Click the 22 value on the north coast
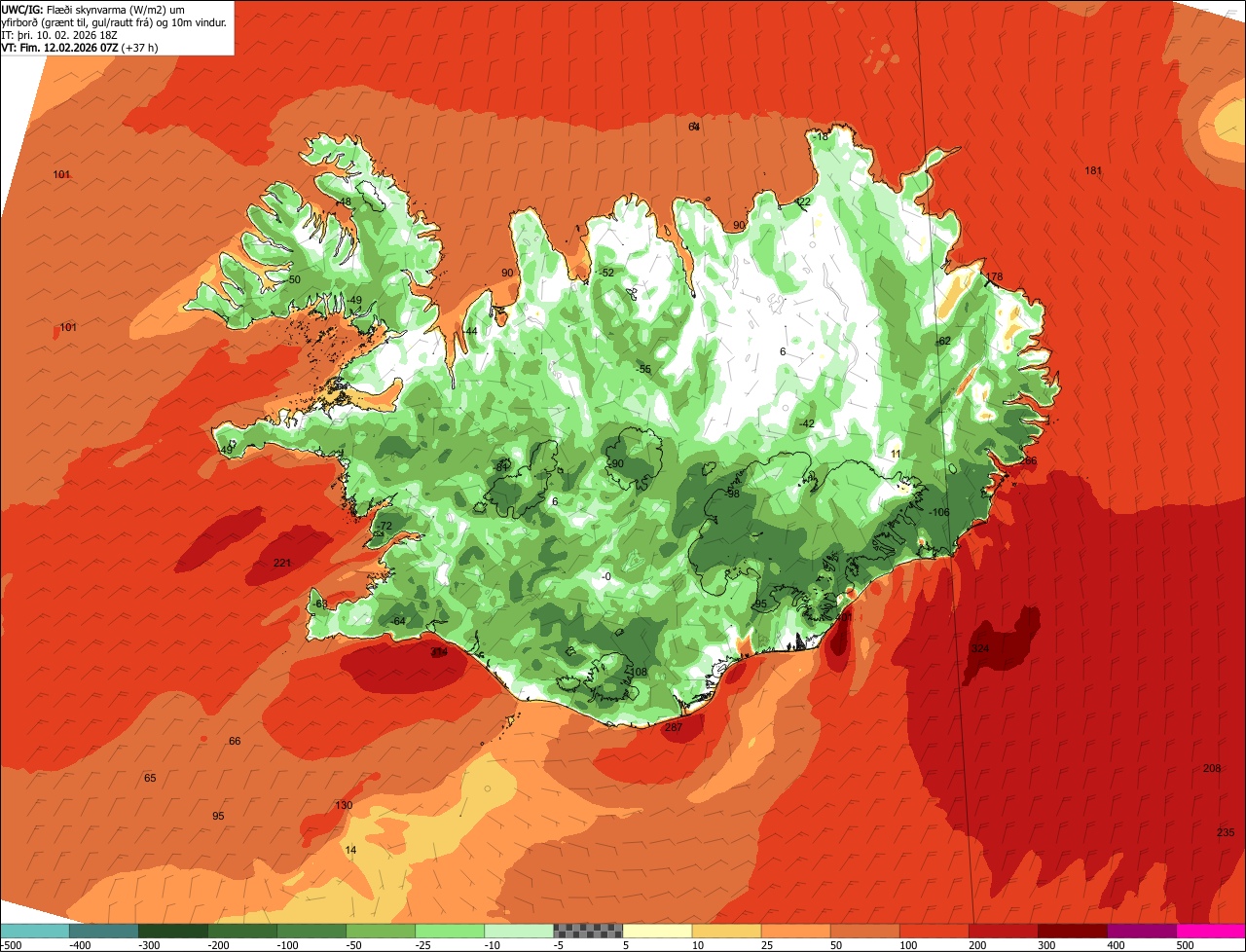The height and width of the screenshot is (952, 1246). tap(804, 201)
